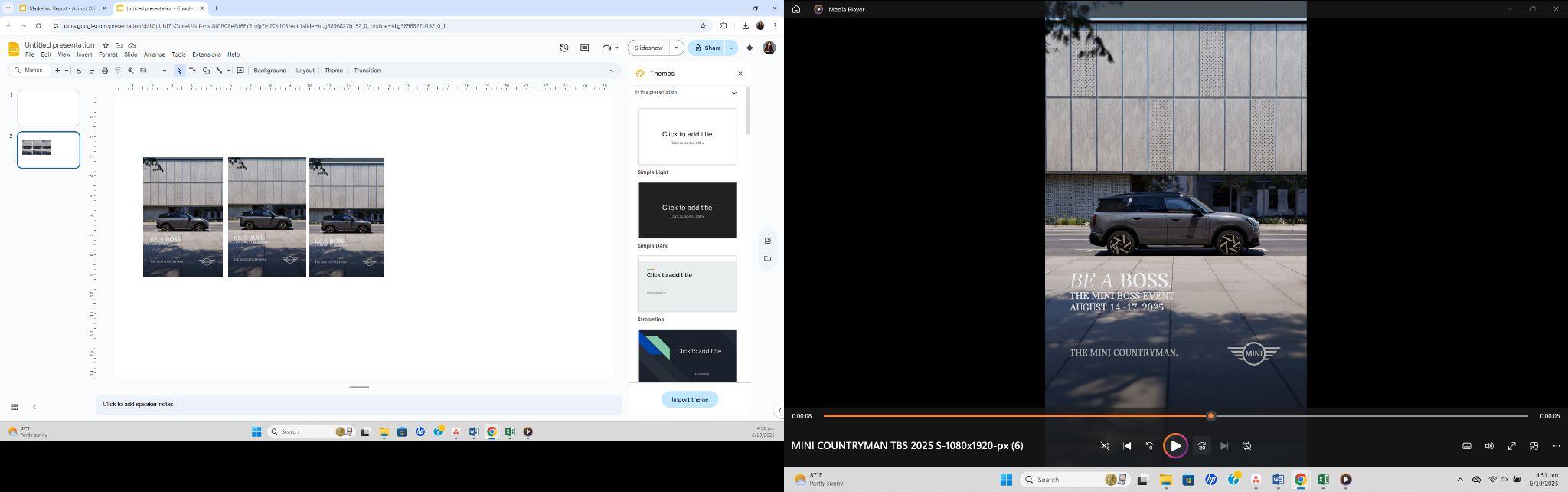
Task: Open the Share options dropdown arrow
Action: [731, 48]
